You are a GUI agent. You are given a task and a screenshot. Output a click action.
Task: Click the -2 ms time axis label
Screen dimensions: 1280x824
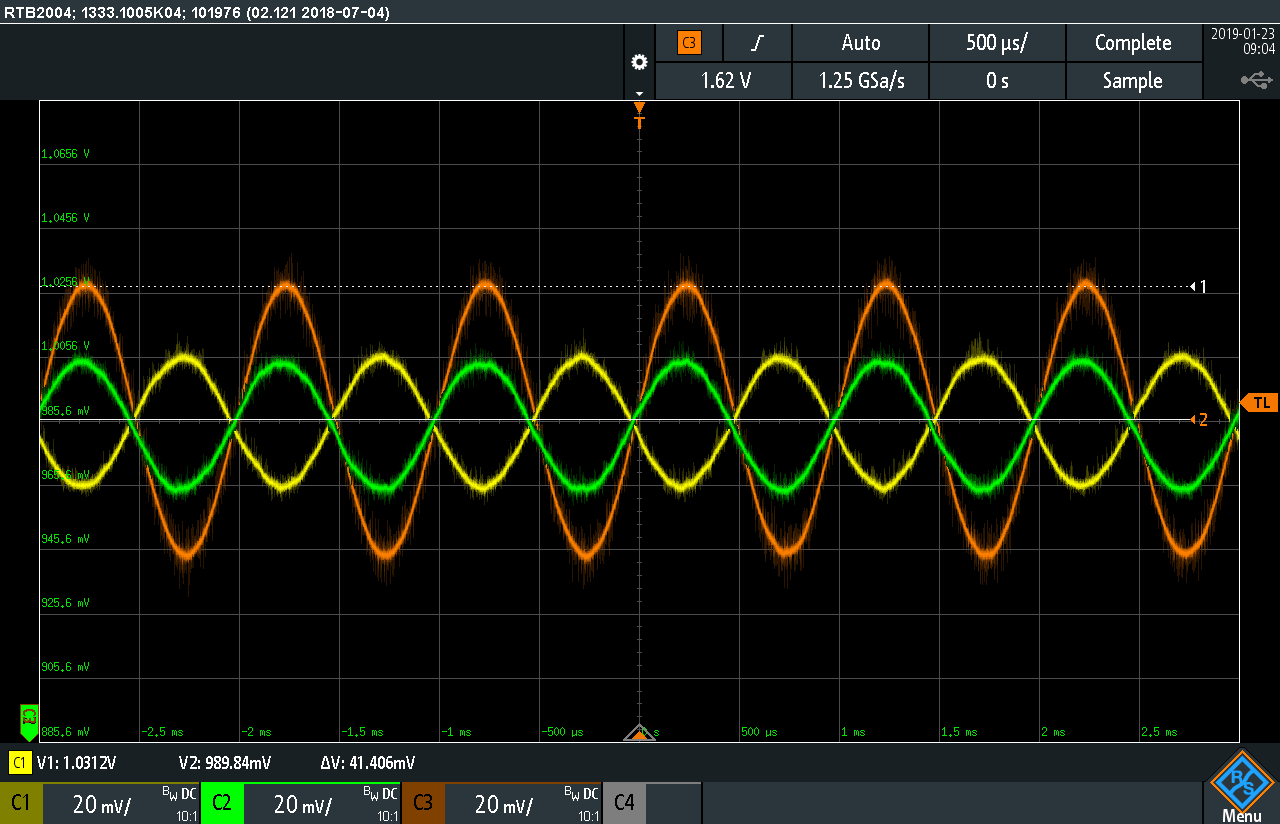coord(258,732)
